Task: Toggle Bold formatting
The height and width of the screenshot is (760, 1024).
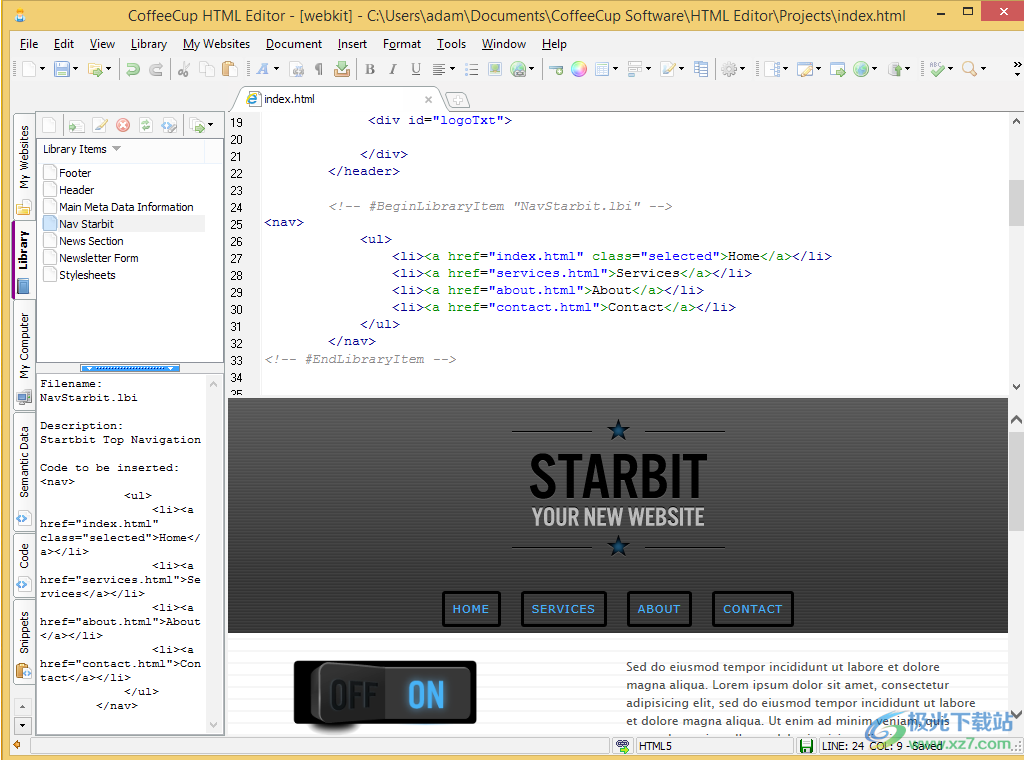Action: [x=370, y=69]
